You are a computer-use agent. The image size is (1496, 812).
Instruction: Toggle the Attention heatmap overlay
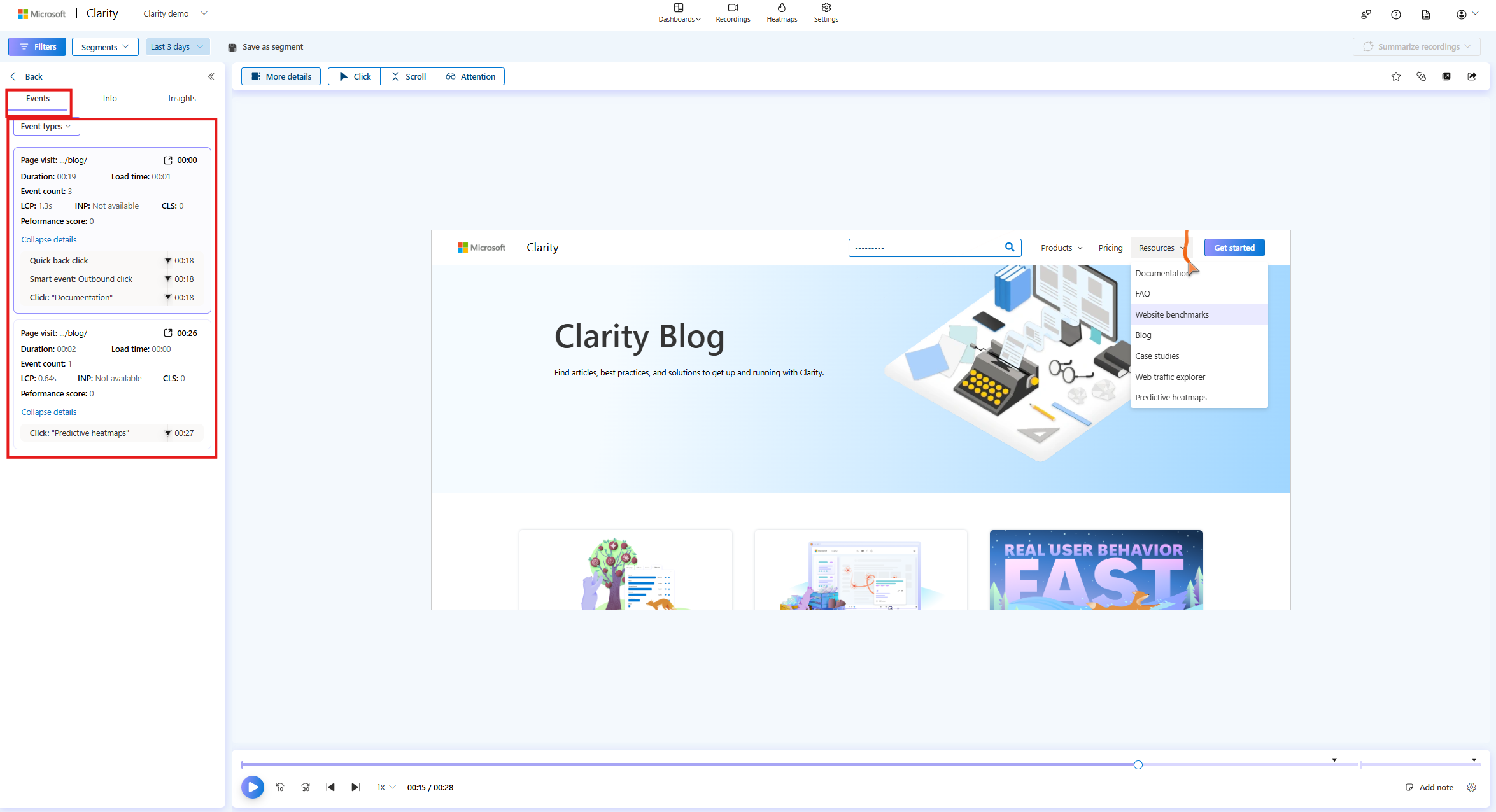click(x=470, y=76)
